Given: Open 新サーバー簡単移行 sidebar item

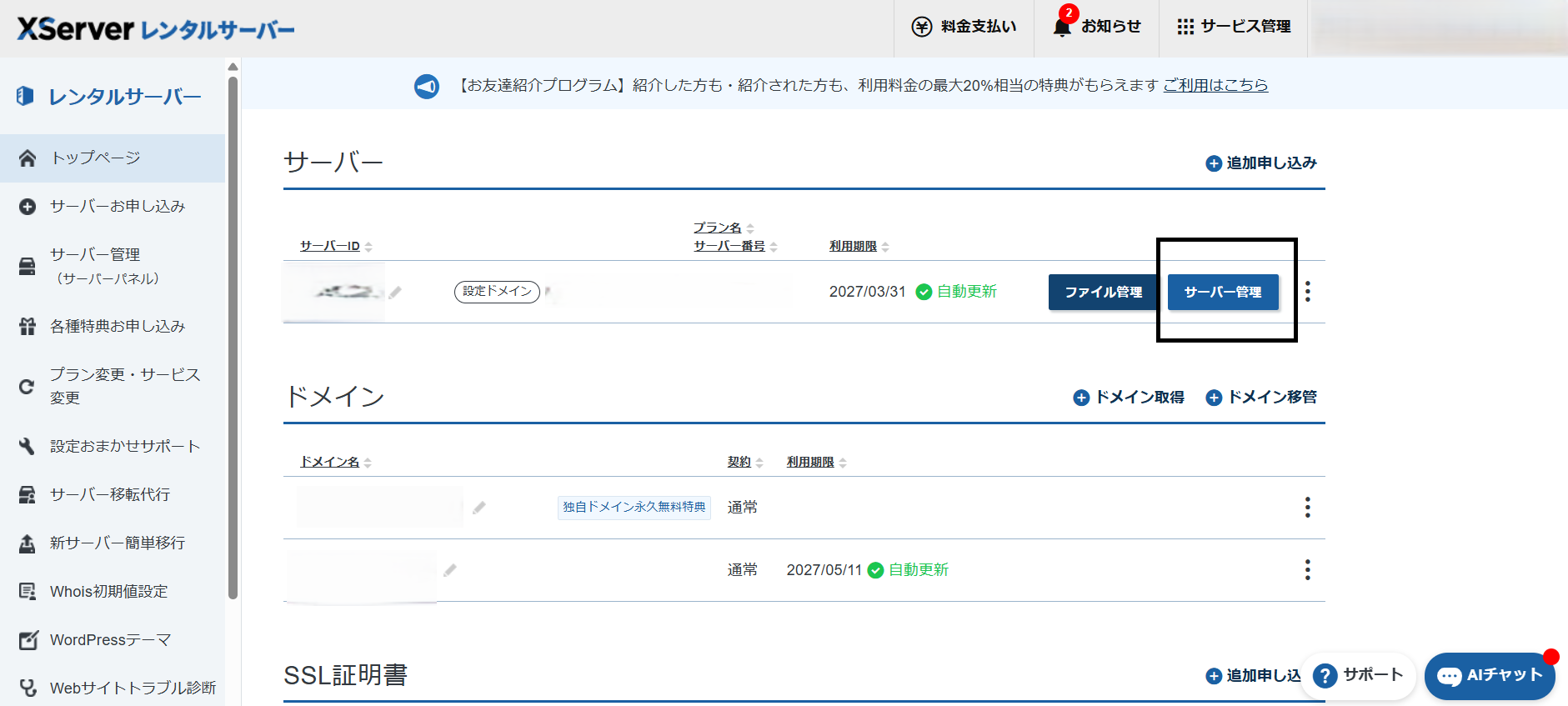Looking at the screenshot, I should (113, 543).
